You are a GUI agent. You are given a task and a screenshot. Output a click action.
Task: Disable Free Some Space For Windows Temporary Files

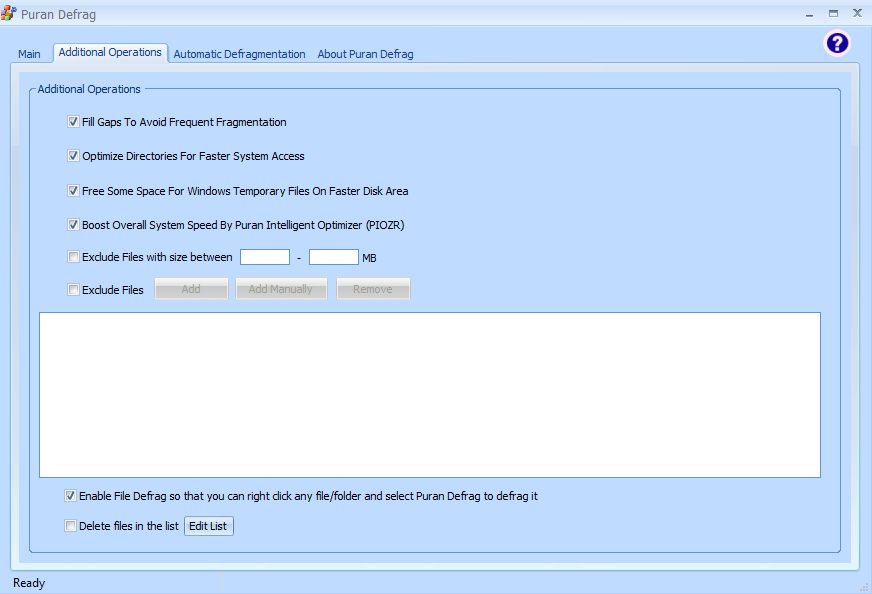pyautogui.click(x=73, y=191)
